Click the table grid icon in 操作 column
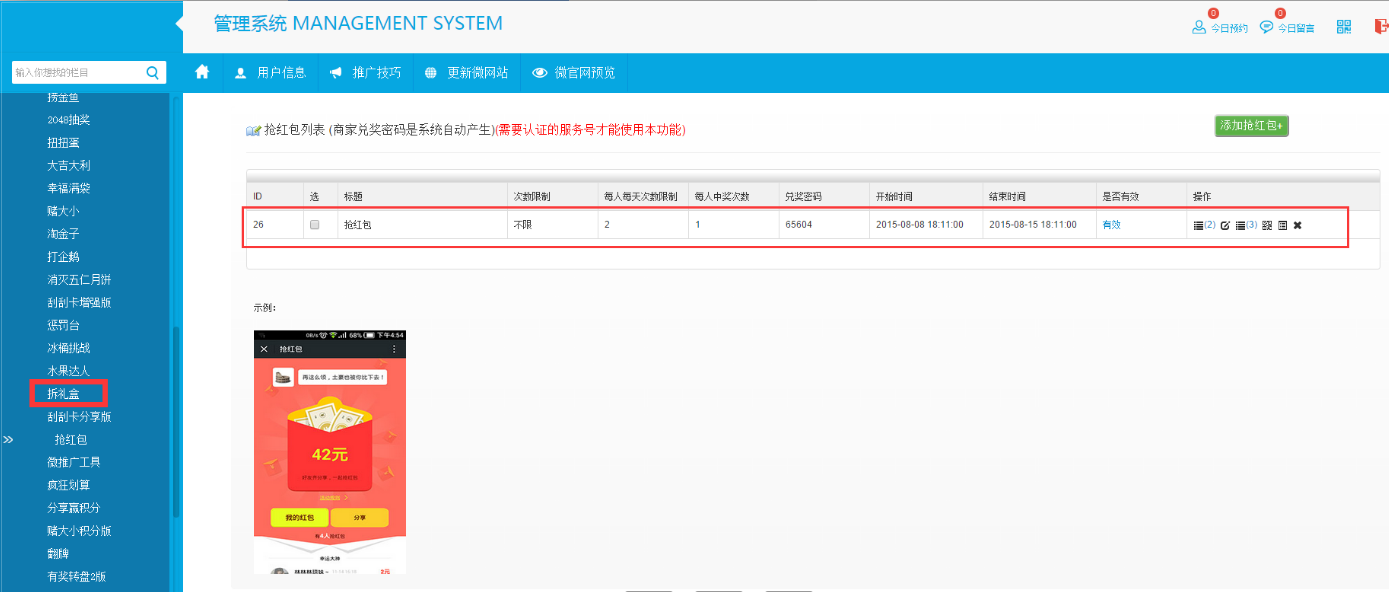This screenshot has height=592, width=1389. tap(1282, 225)
